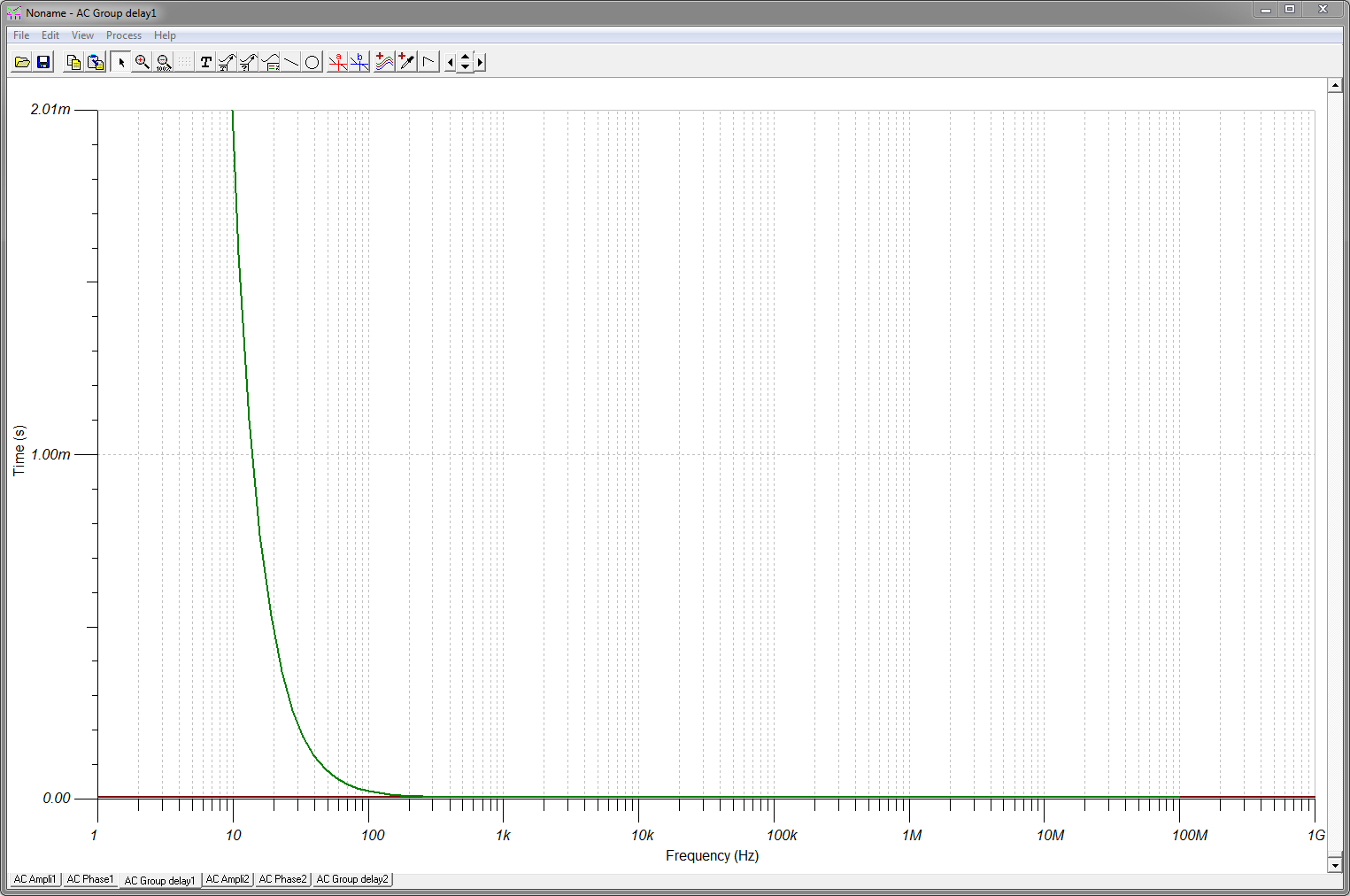Screen dimensions: 1350x896
Task: Copy the diagram to clipboard
Action: pyautogui.click(x=74, y=62)
